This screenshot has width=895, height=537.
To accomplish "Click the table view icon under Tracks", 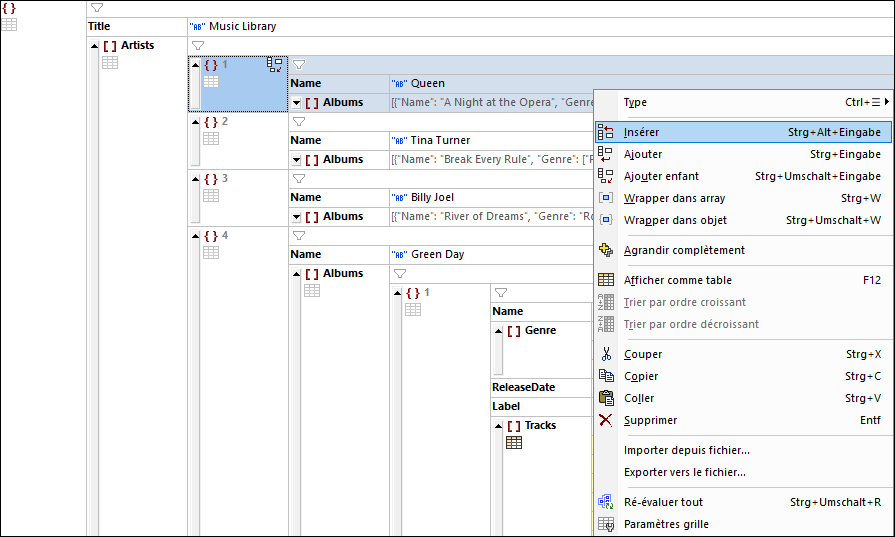I will (x=514, y=443).
